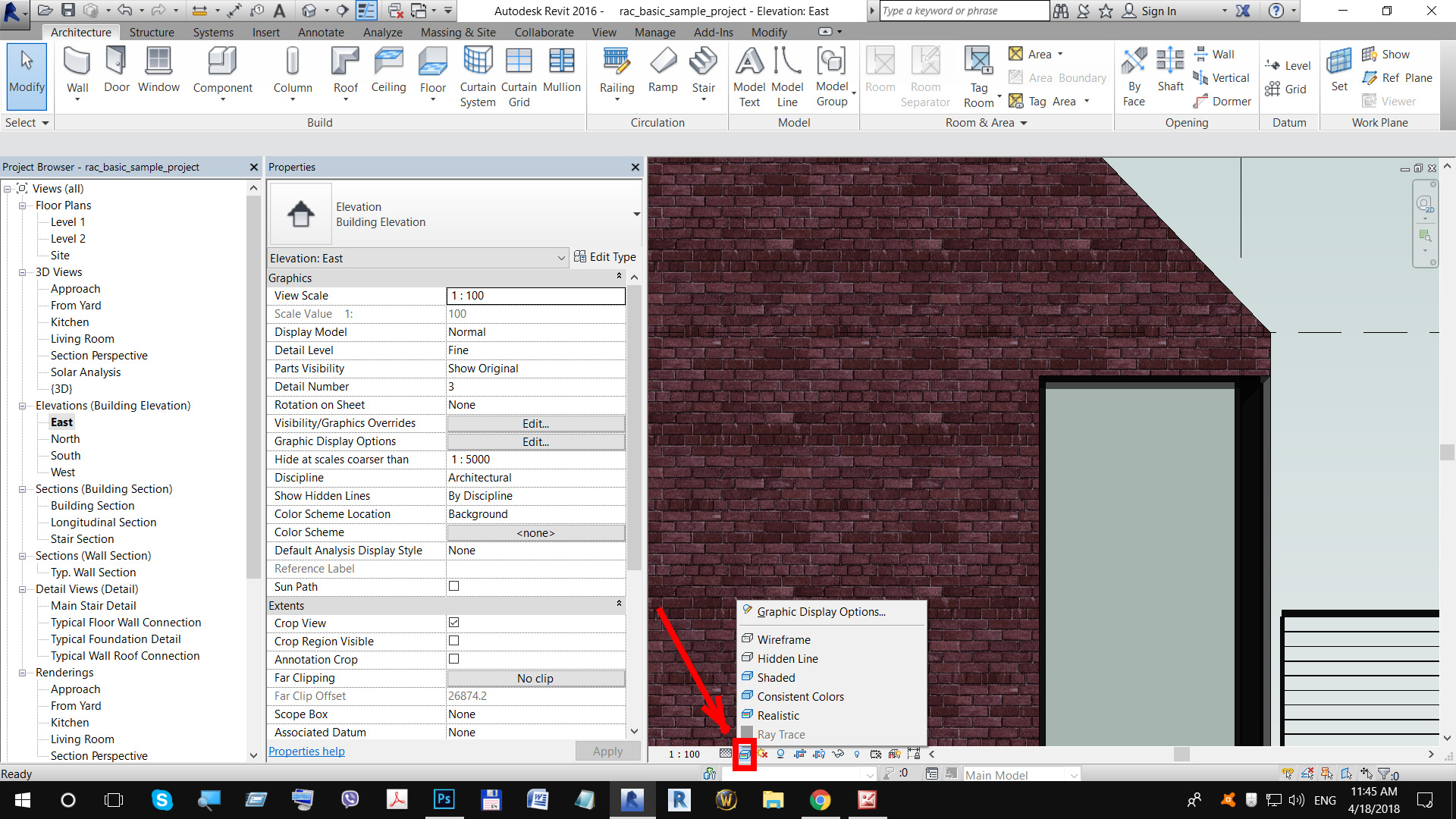Open the Main Model dropdown in status bar
Image resolution: width=1456 pixels, height=819 pixels.
pyautogui.click(x=1074, y=774)
